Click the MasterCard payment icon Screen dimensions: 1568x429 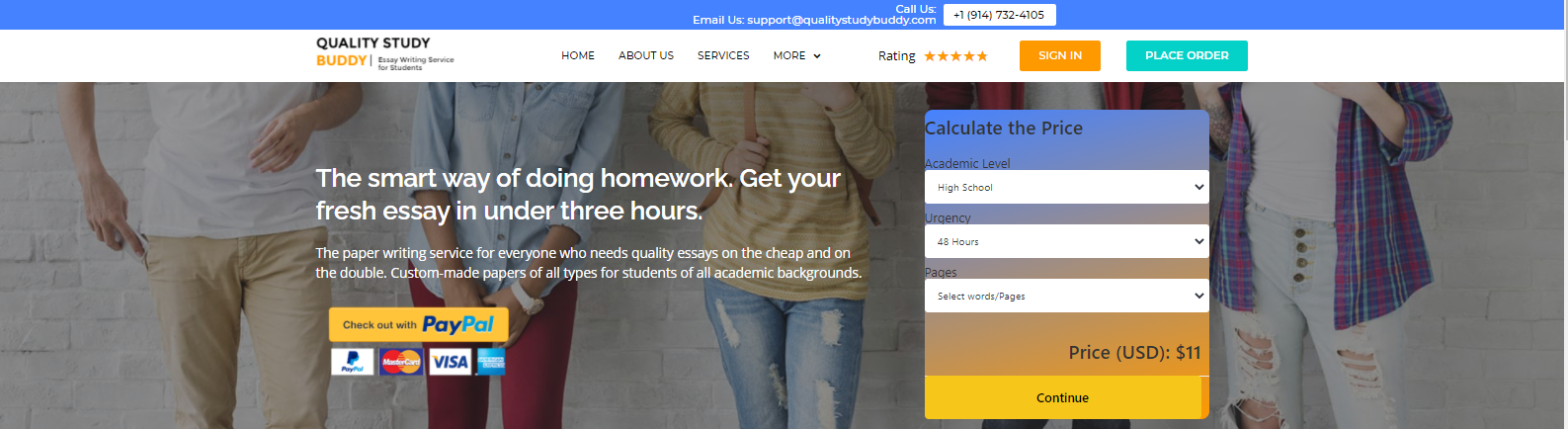401,362
